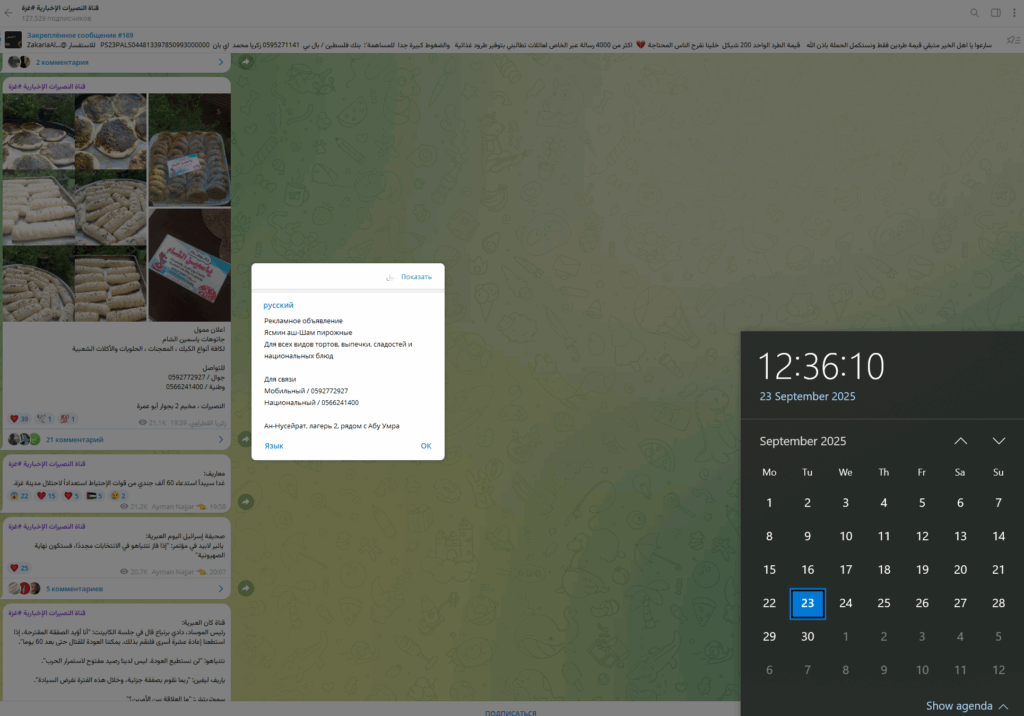Expand Show agenda in calendar flyout
Screen dimensions: 1024x716
(966, 705)
